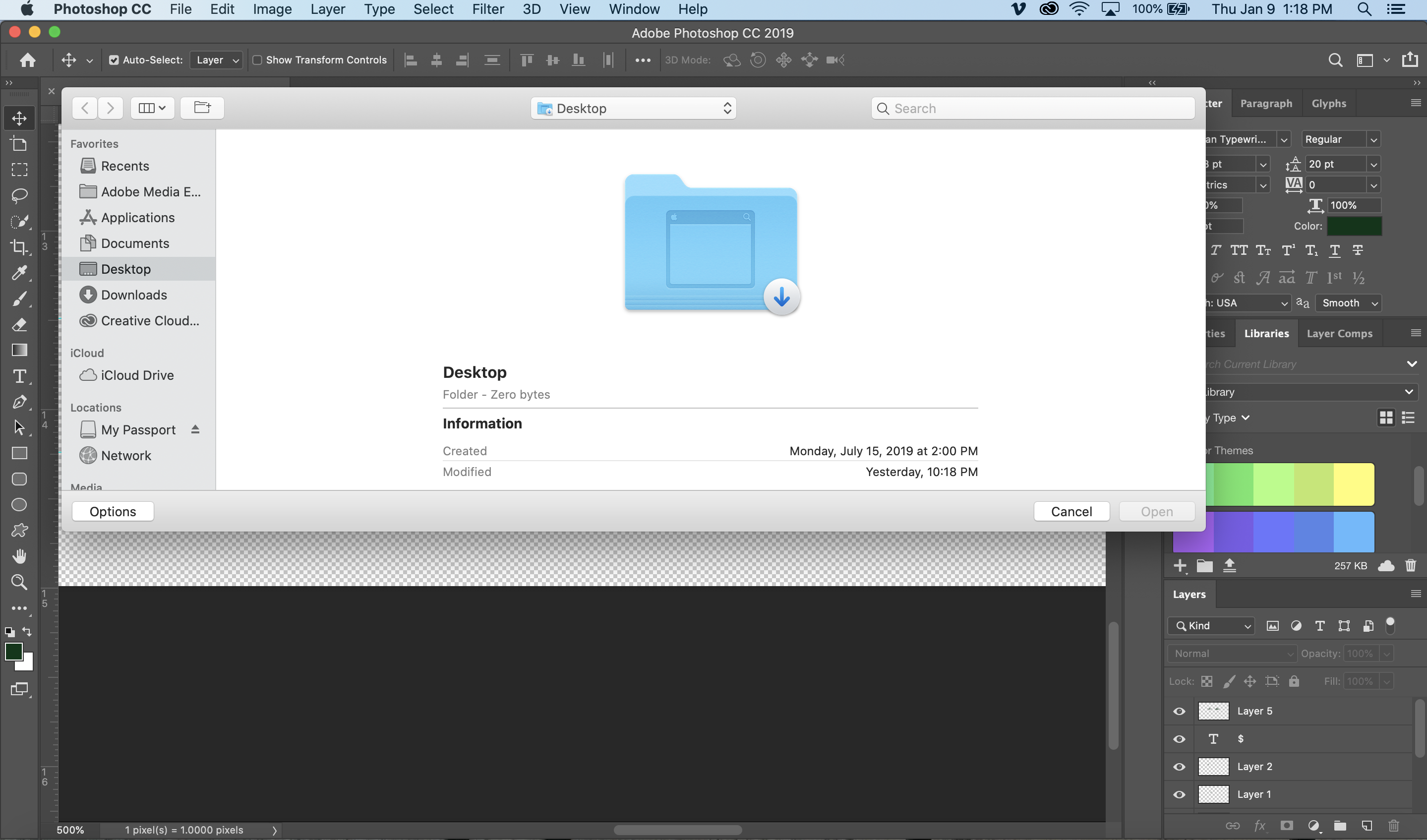Enable Show Transform Controls checkbox
This screenshot has width=1427, height=840.
coord(257,60)
